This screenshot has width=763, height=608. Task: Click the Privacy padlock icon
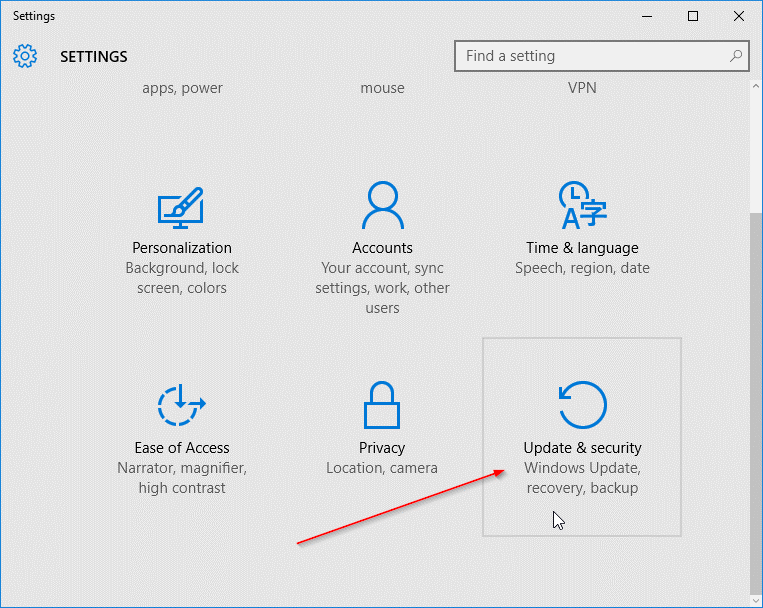tap(382, 406)
